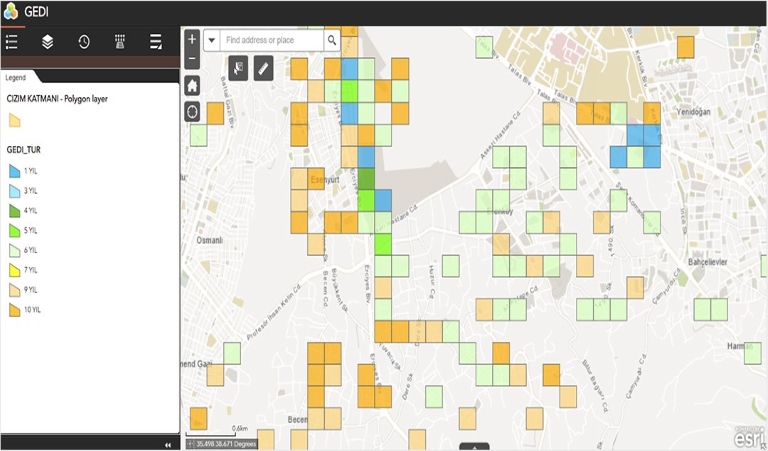768x451 pixels.
Task: Return to the default home extent
Action: [192, 86]
